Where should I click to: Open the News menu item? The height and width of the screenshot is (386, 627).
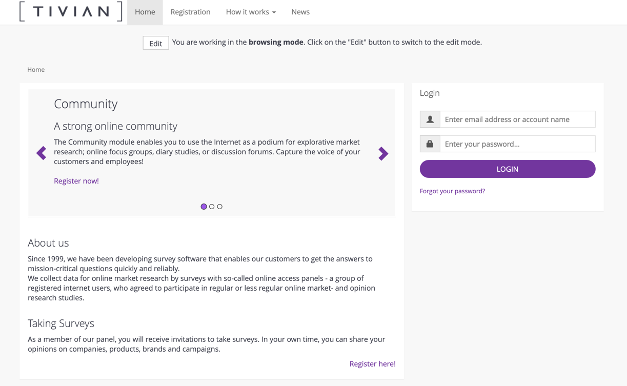point(300,12)
